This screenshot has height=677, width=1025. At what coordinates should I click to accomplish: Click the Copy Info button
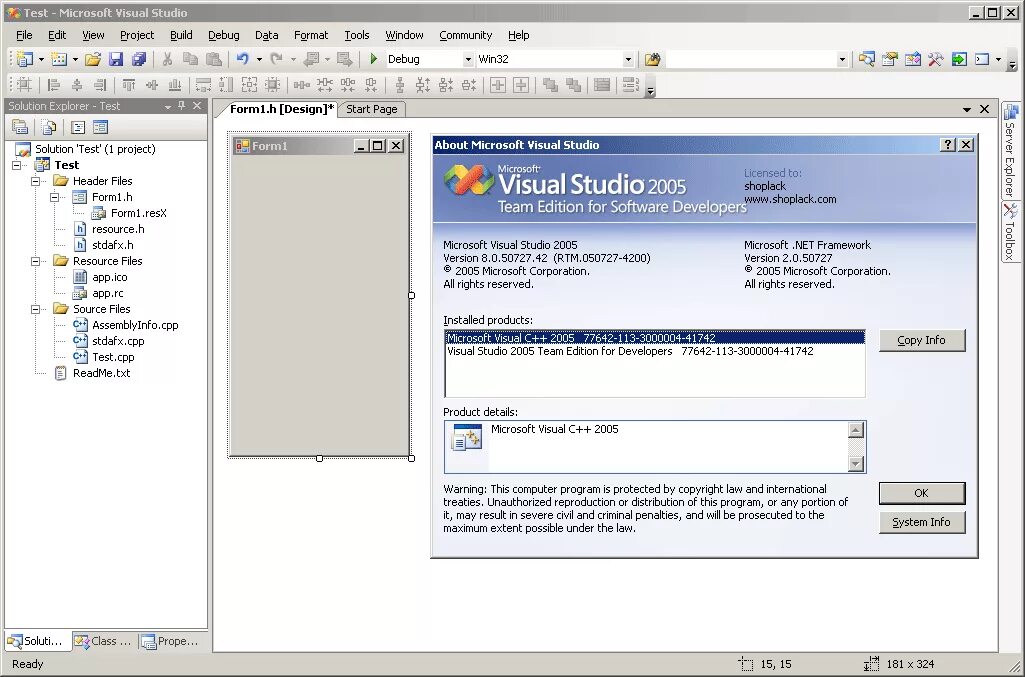pyautogui.click(x=921, y=340)
